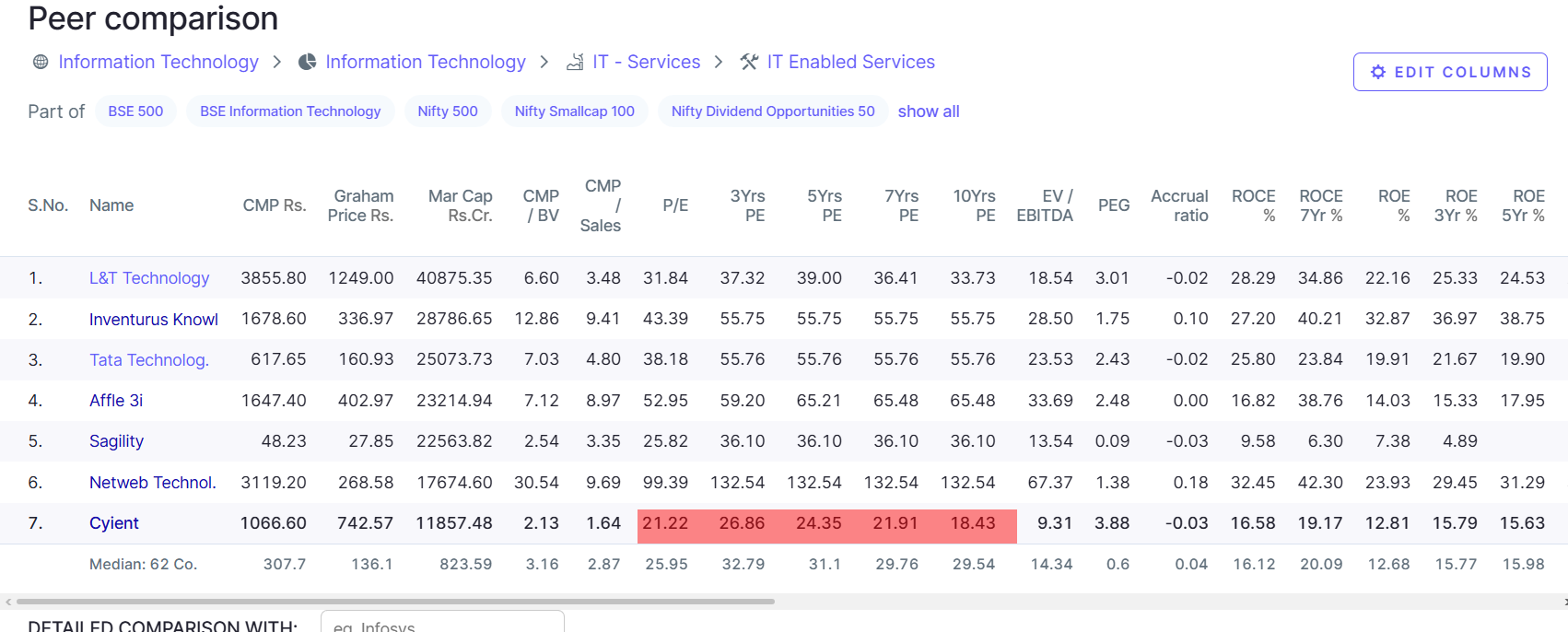Click the horizontal table scrollbar
This screenshot has width=1568, height=632.
point(396,602)
